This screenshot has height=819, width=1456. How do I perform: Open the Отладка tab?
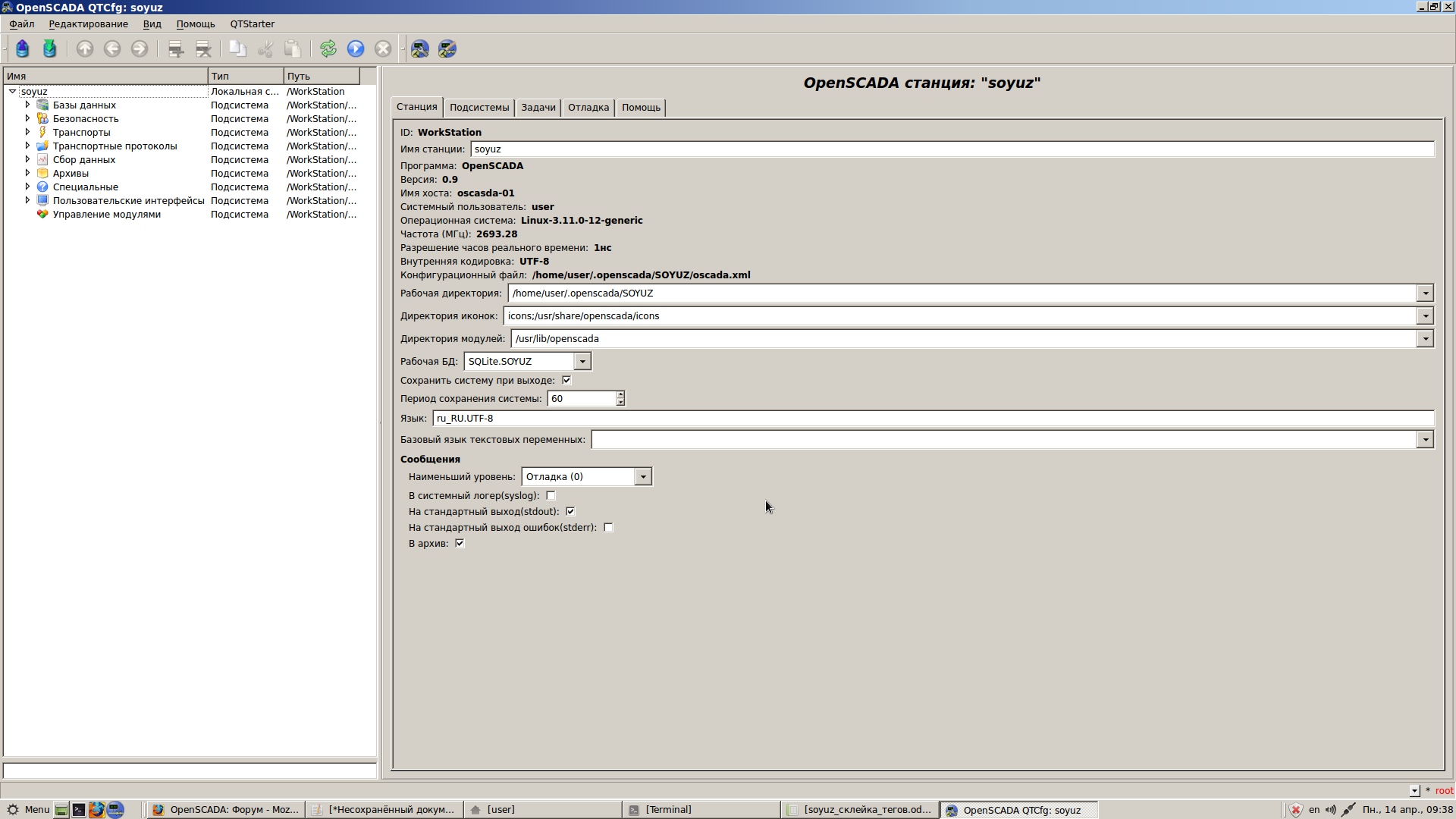588,108
